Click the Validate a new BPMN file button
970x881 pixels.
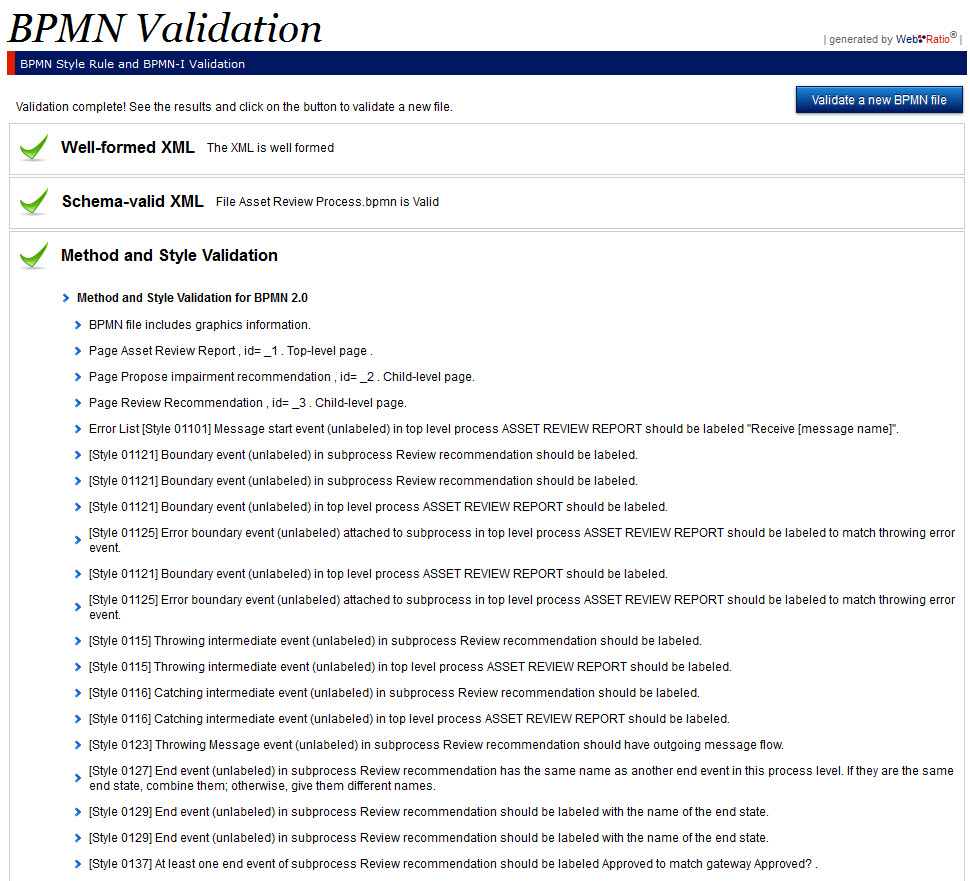click(878, 100)
